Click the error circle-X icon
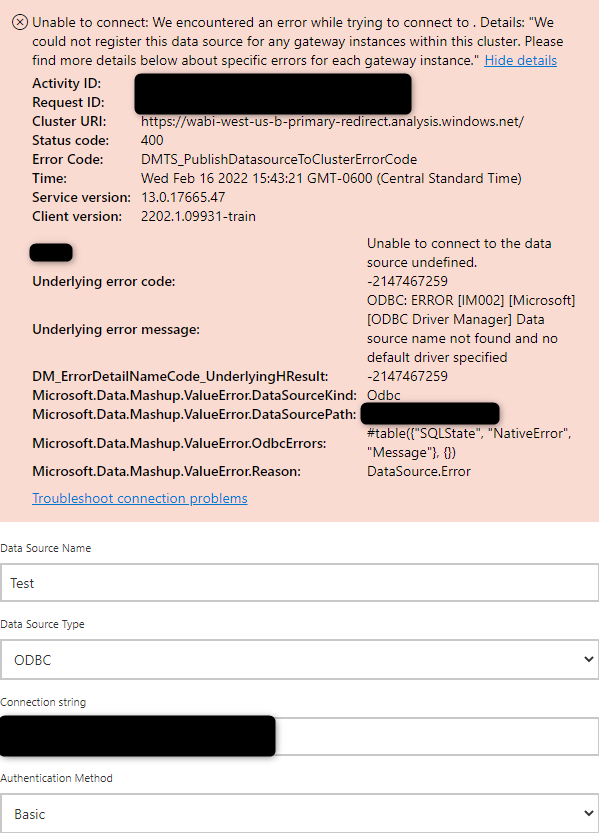The image size is (599, 833). (20, 22)
